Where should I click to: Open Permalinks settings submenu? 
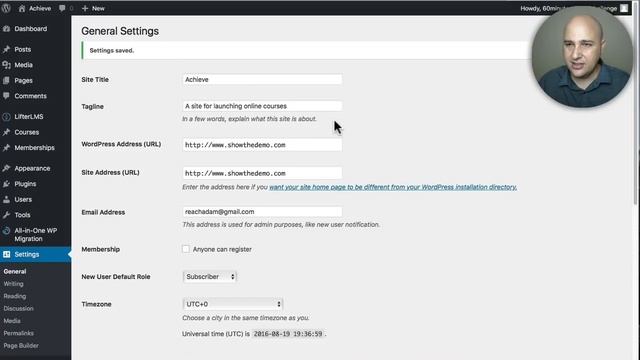pos(18,333)
